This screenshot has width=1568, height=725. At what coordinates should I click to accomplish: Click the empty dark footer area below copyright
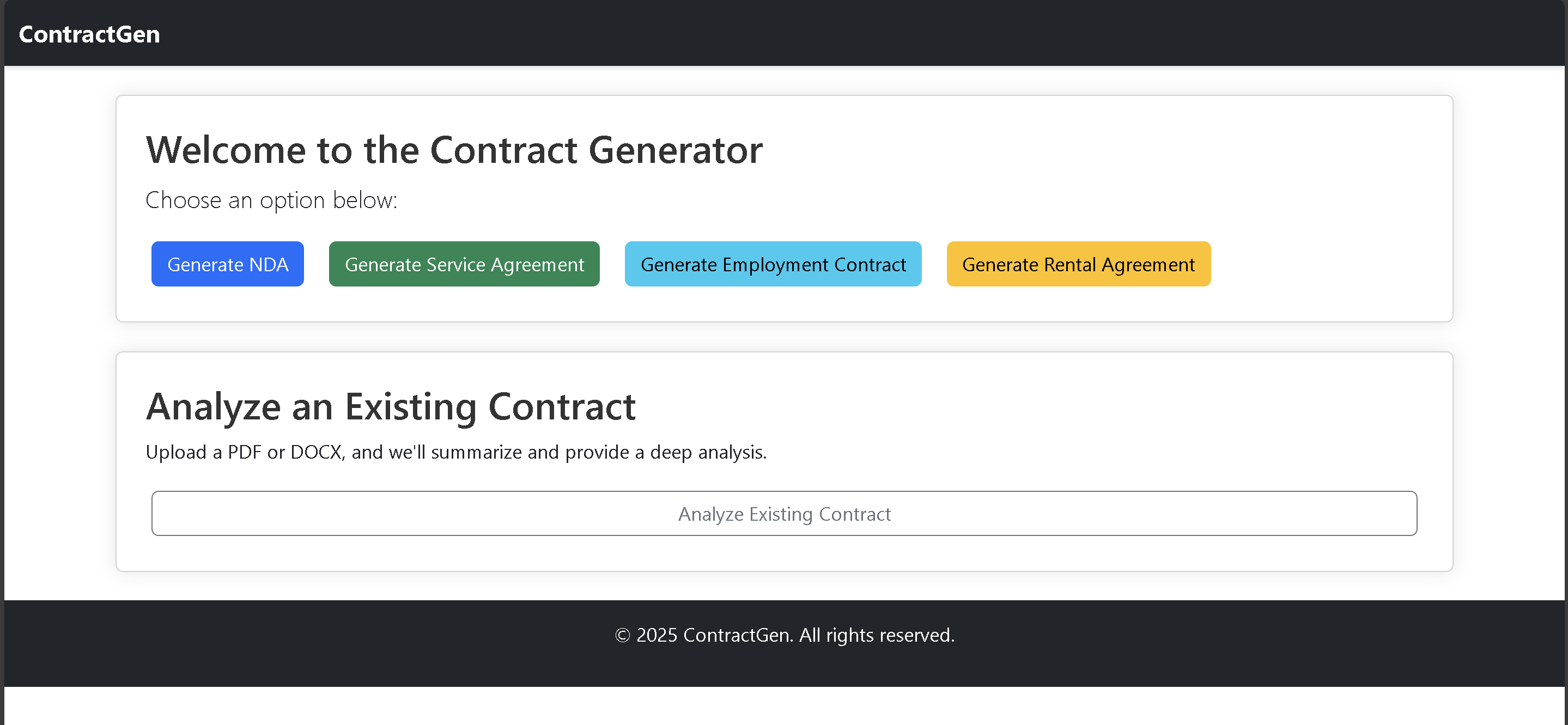[784, 669]
